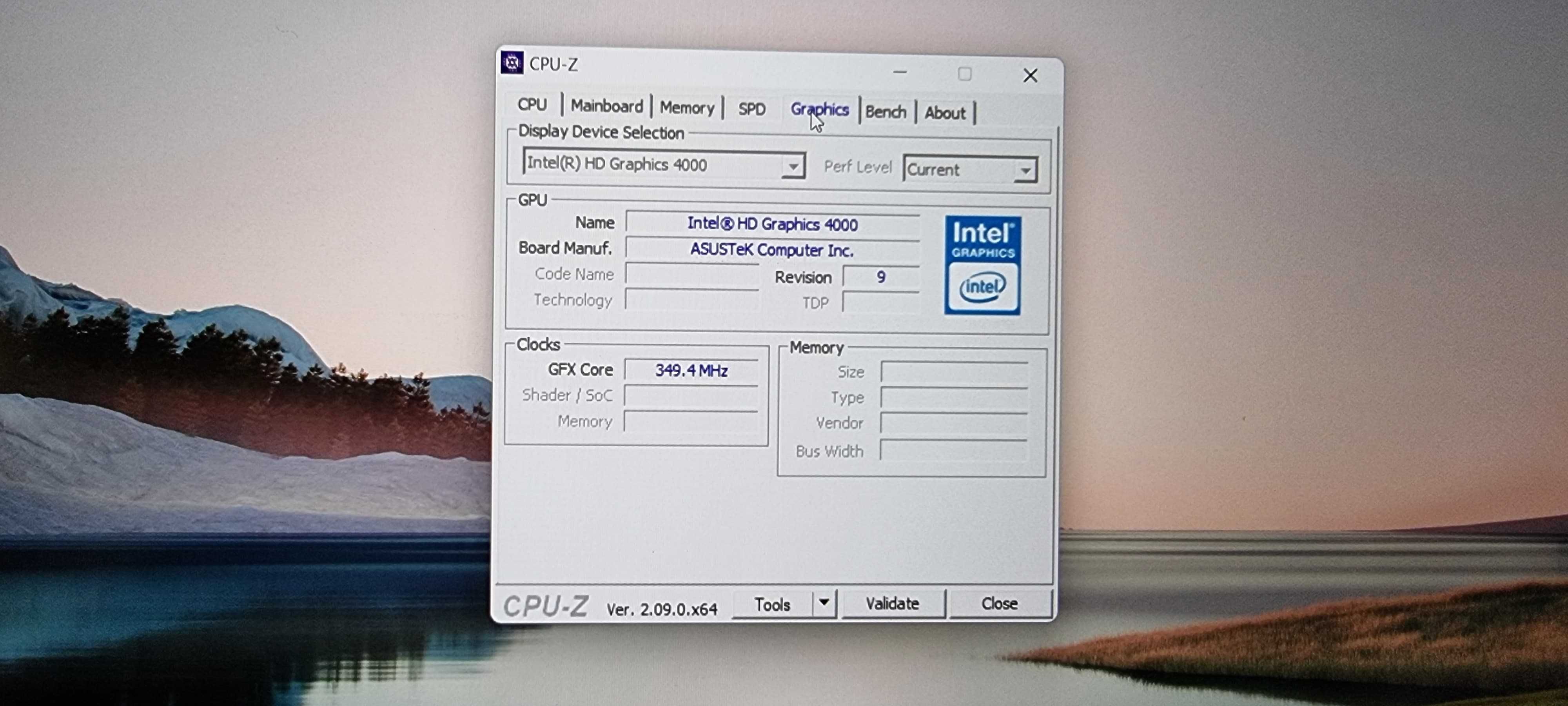This screenshot has width=1568, height=706.
Task: Switch to the Mainboard tab
Action: pyautogui.click(x=606, y=106)
